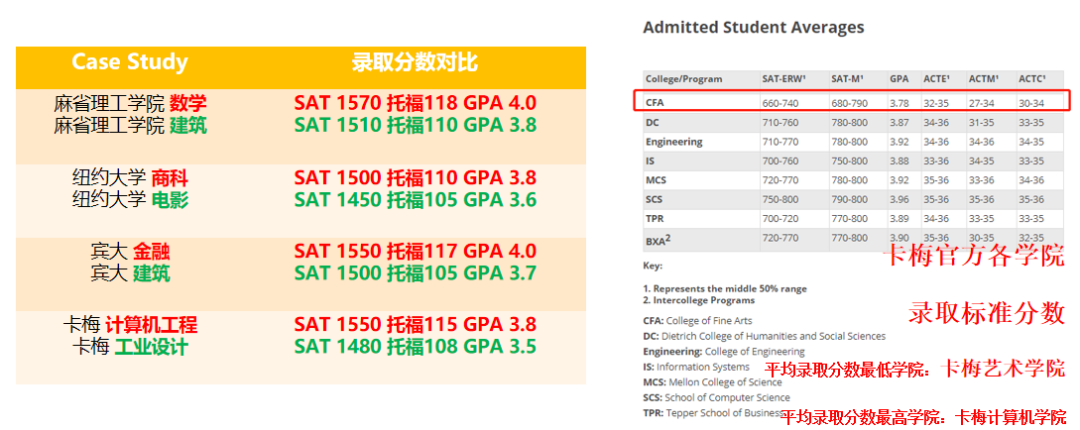Image resolution: width=1080 pixels, height=430 pixels.
Task: Click TPR's SAT-ERW value '700-720'
Action: point(781,219)
